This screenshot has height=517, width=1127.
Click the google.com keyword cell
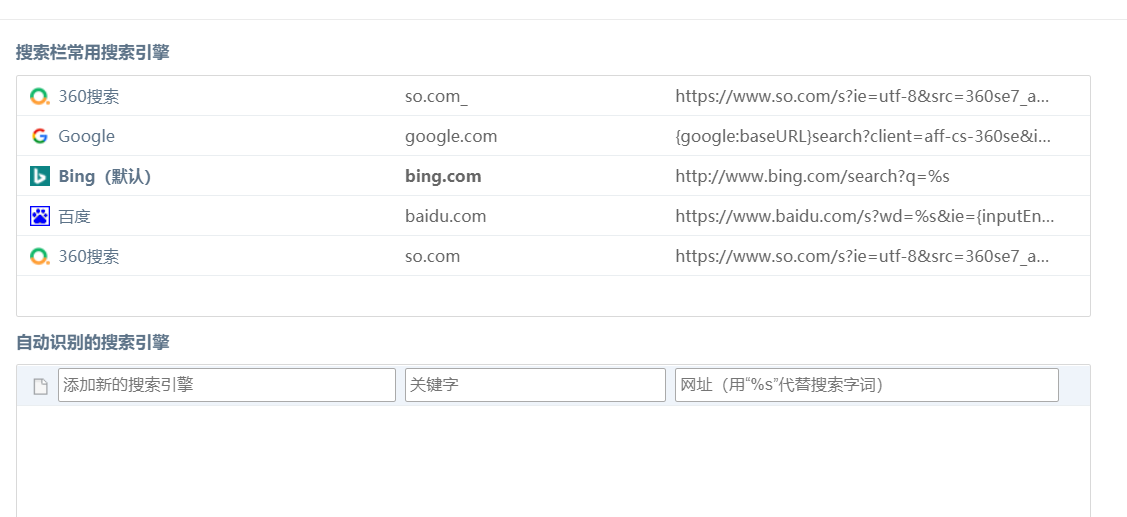(451, 136)
